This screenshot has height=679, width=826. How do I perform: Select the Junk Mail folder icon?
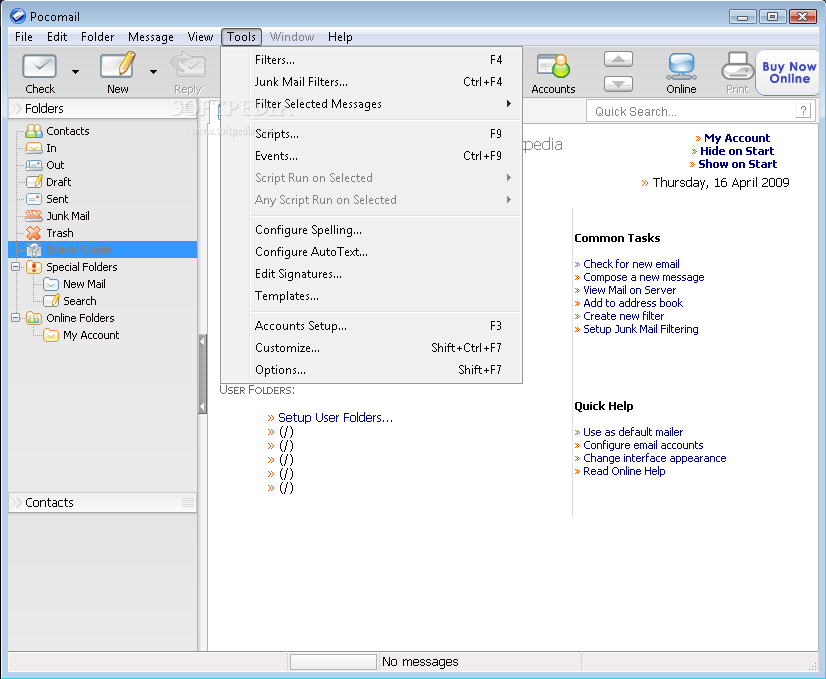[34, 216]
